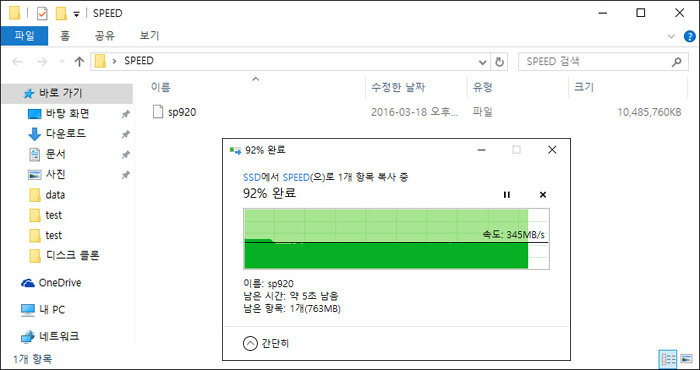The image size is (700, 370).
Task: Collapse details with 간단히 chevron
Action: [x=250, y=343]
